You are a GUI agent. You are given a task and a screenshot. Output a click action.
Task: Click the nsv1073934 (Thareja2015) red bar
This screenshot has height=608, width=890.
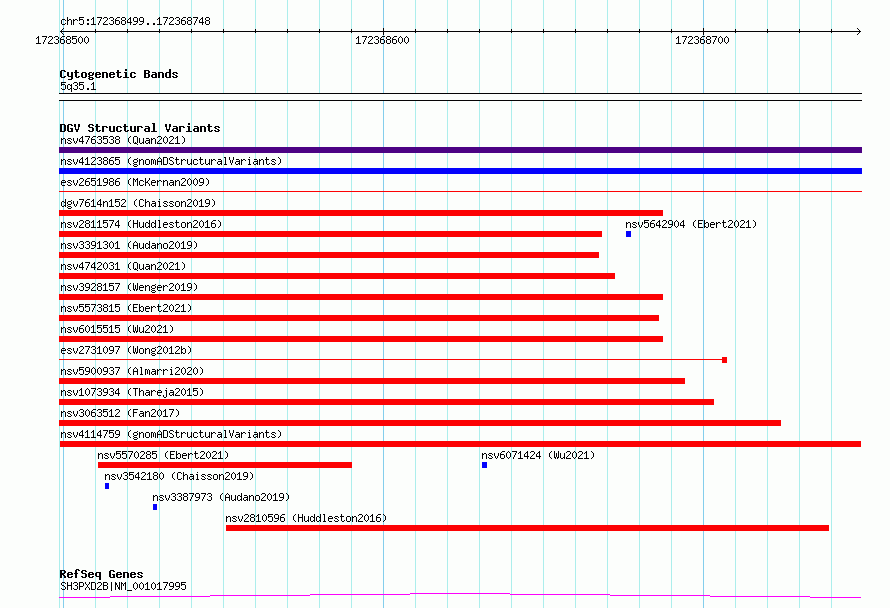coord(387,402)
